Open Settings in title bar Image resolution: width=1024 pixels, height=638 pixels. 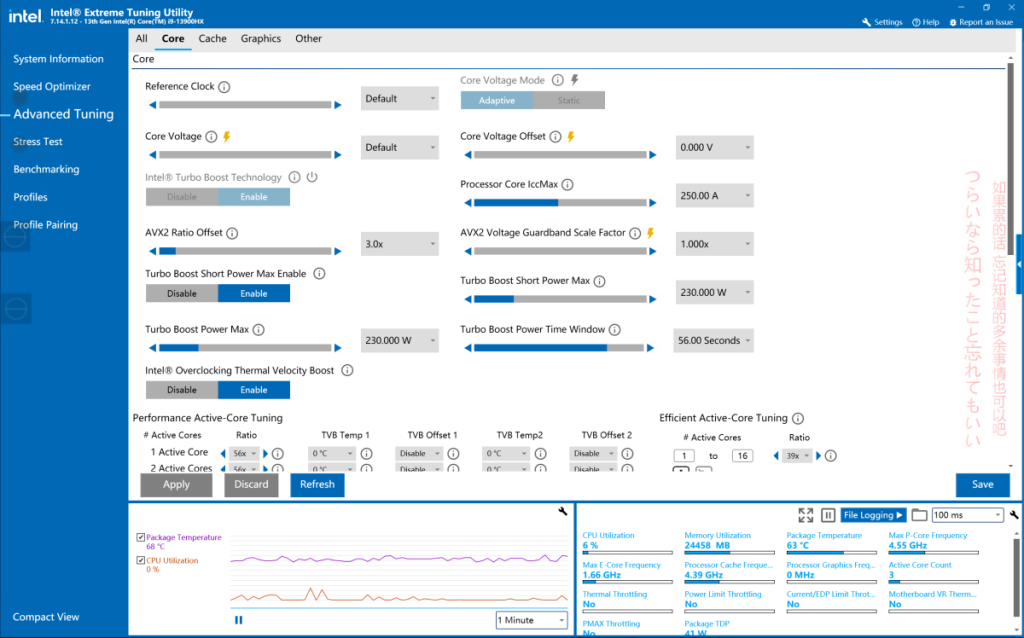coord(882,22)
